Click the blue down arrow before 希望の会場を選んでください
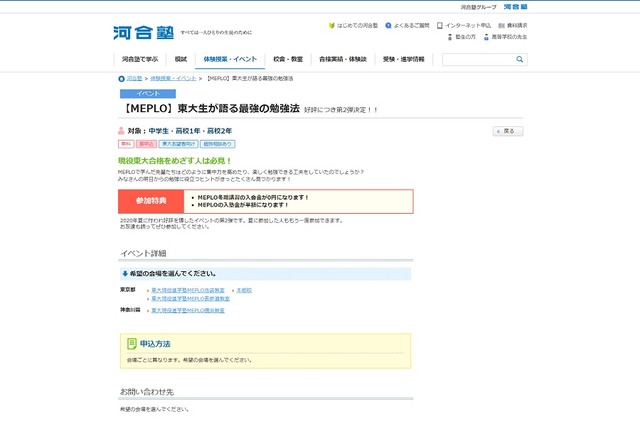 coord(125,274)
